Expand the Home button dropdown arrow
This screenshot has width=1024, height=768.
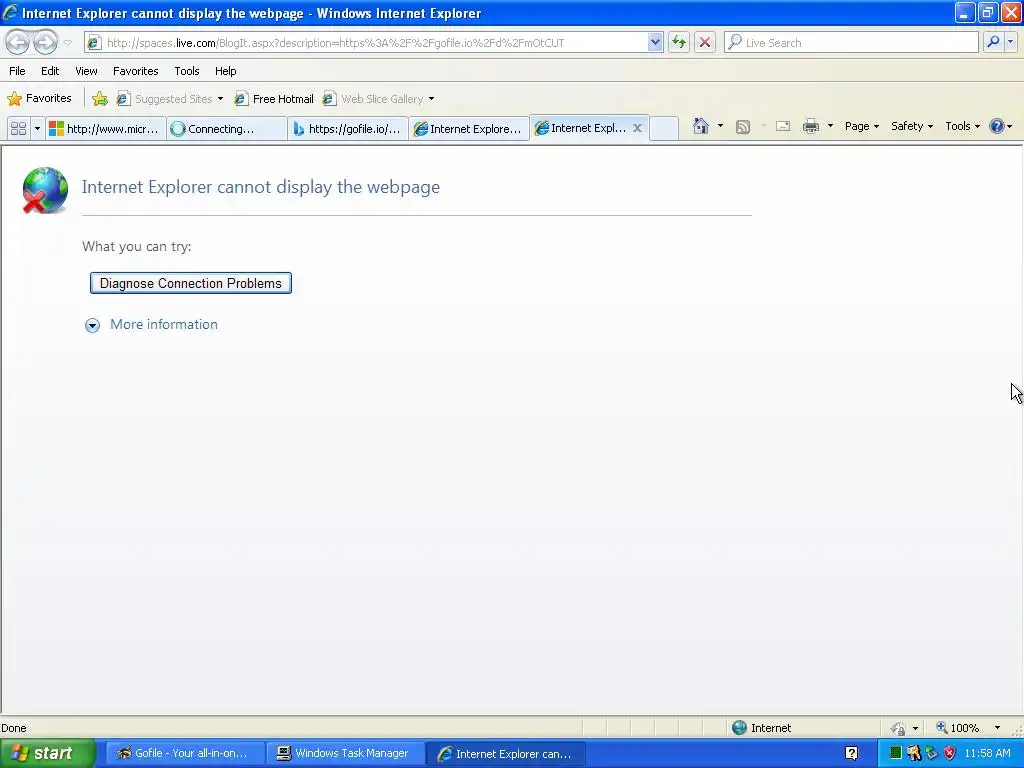point(720,126)
